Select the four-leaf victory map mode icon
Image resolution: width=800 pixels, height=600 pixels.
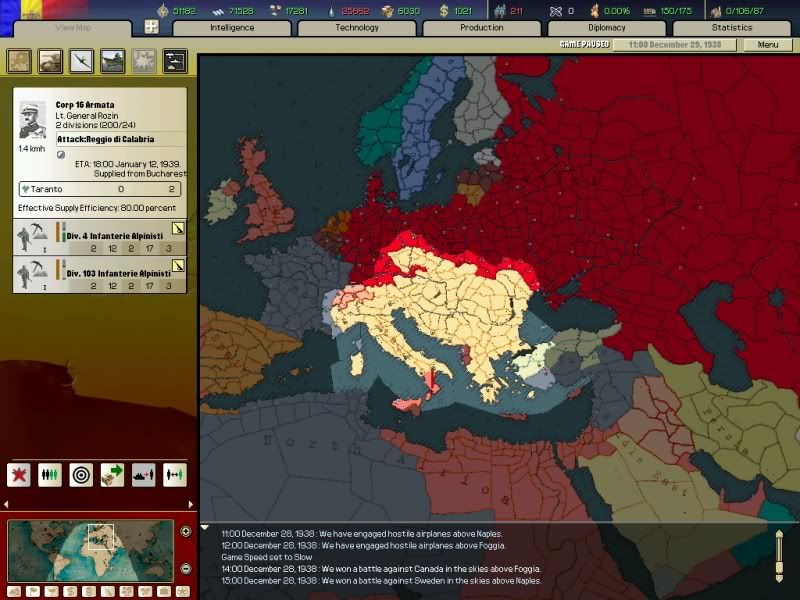coord(126,592)
